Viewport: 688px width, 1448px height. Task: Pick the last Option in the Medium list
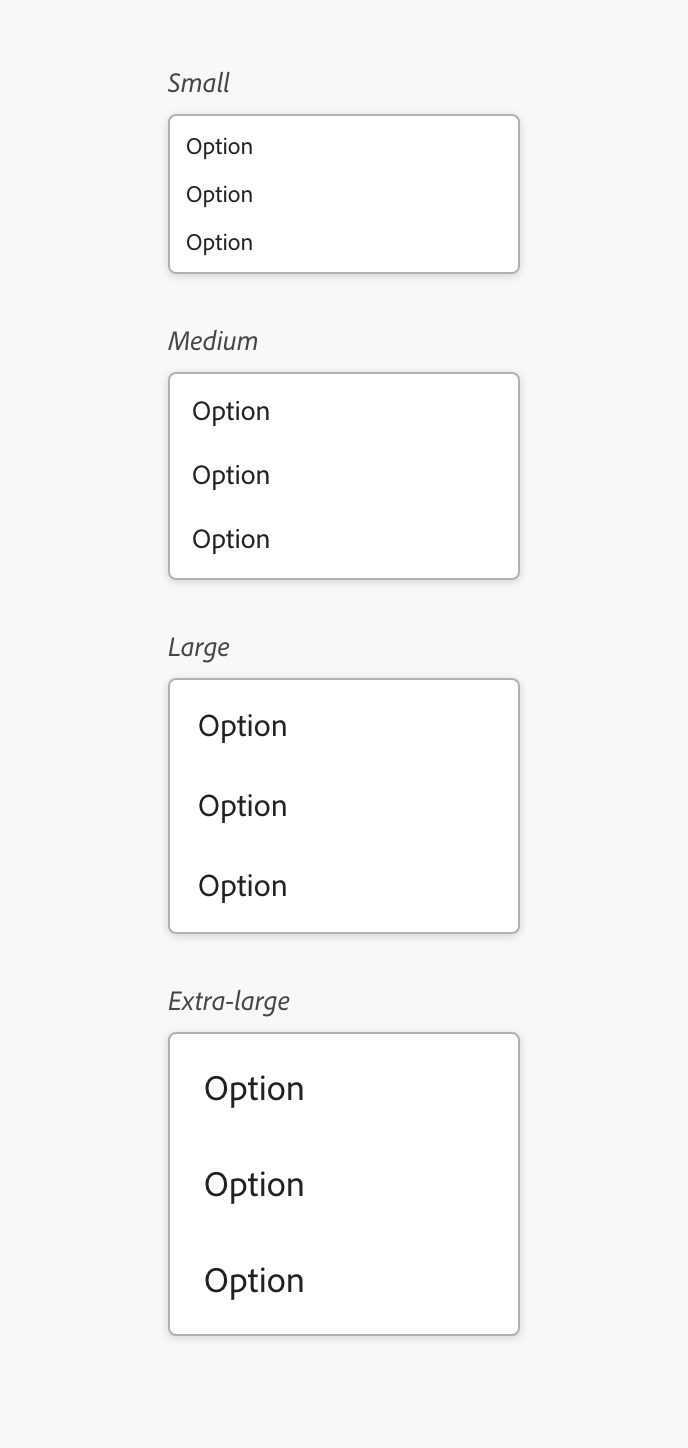[x=231, y=540]
